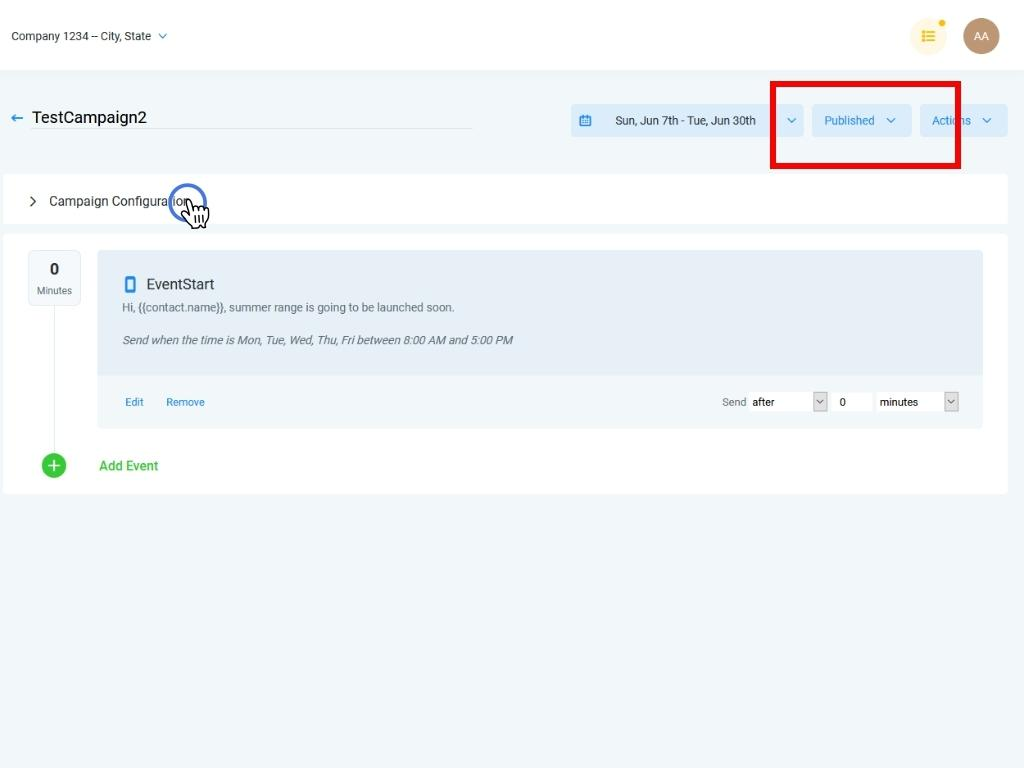Click the send time schedule text
Screen dimensions: 1024x768
[317, 340]
